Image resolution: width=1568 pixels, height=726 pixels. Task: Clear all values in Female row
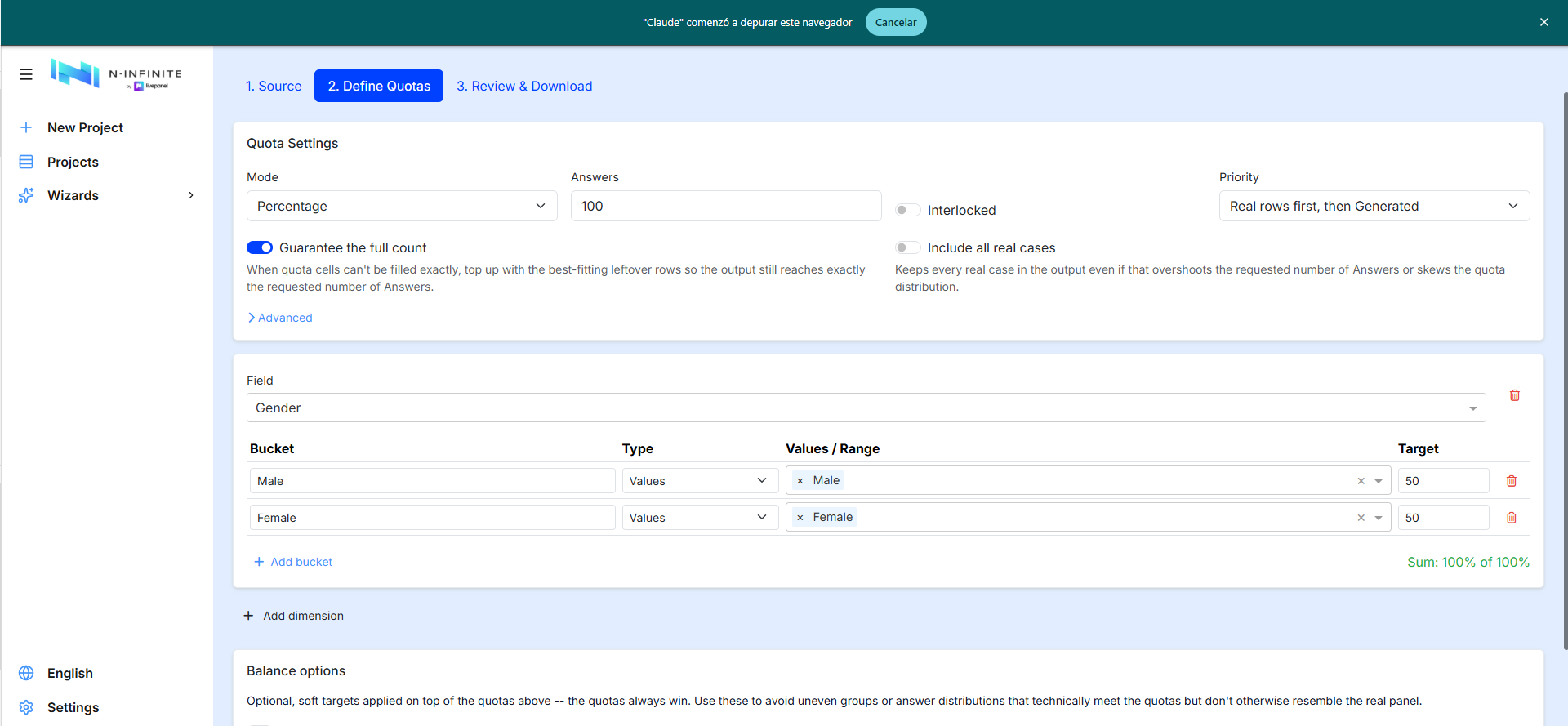point(1361,518)
